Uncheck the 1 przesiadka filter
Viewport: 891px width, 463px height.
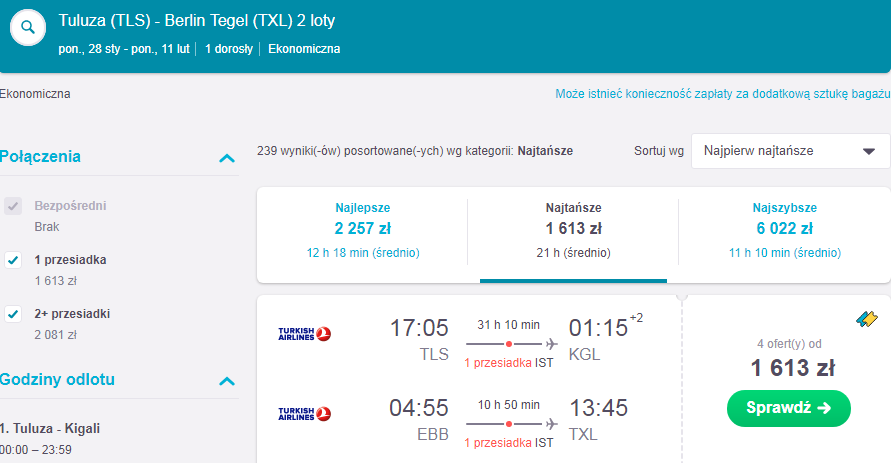pyautogui.click(x=13, y=260)
